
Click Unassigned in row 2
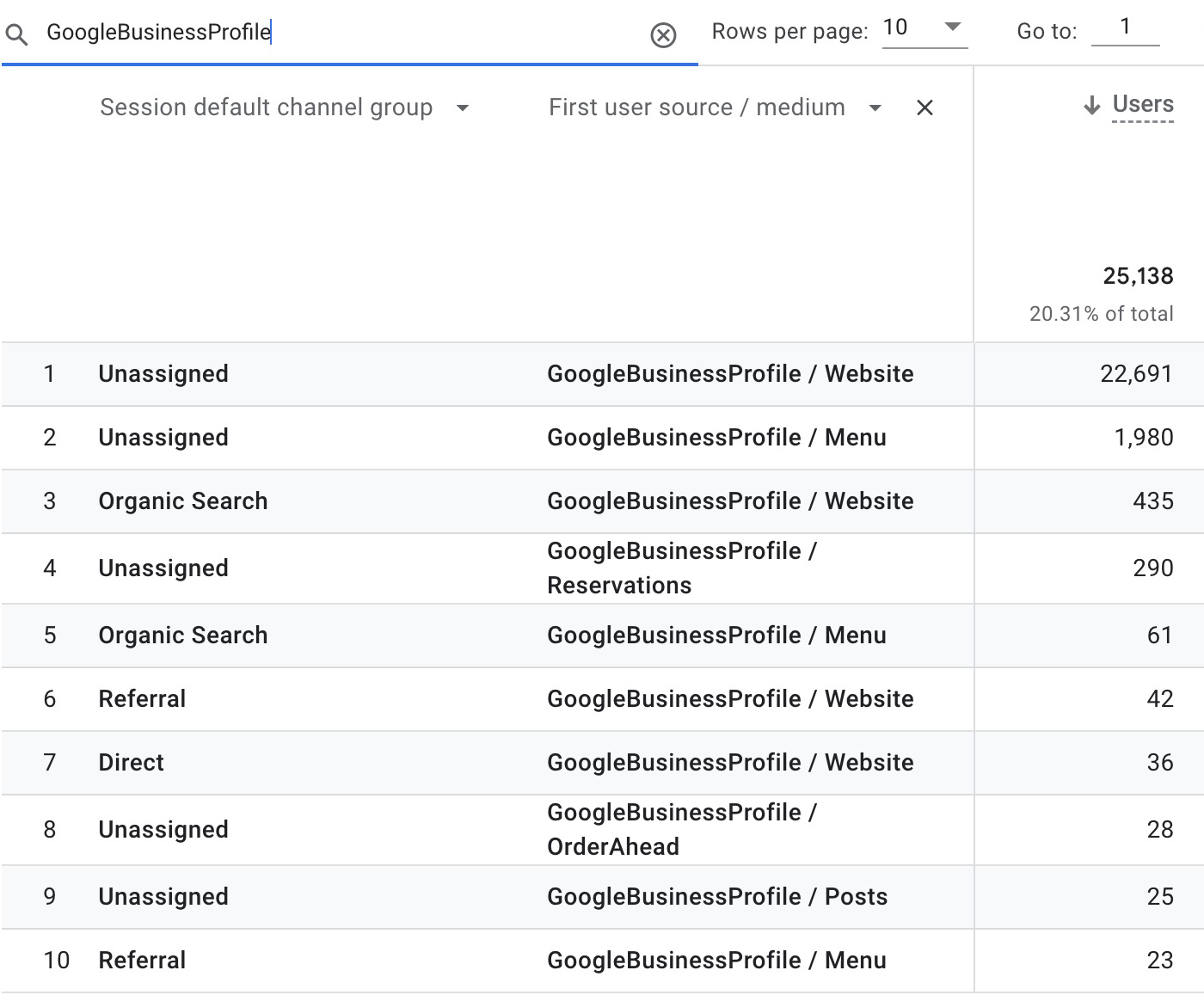click(163, 438)
